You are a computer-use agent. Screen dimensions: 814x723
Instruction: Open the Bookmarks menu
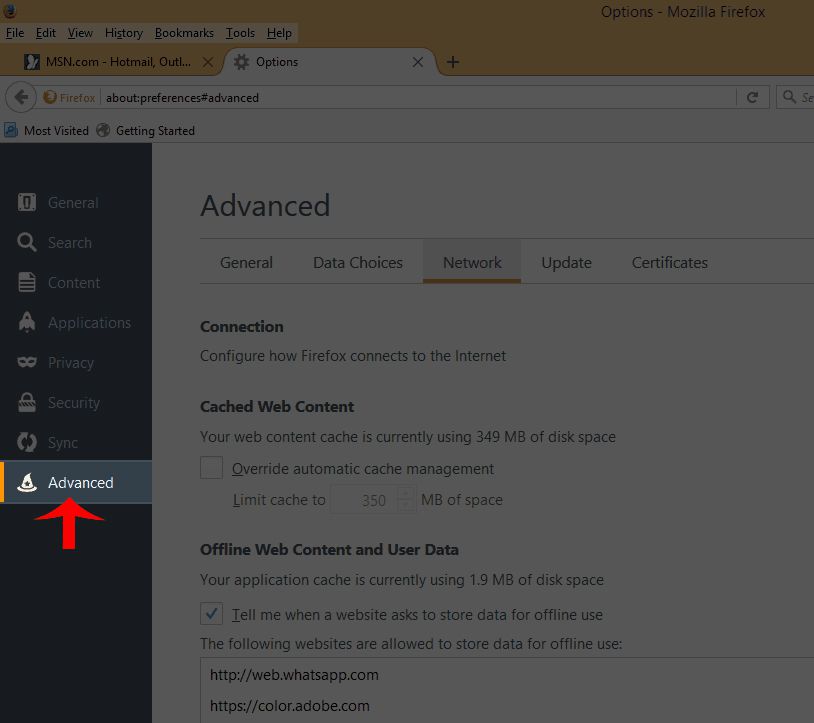pos(184,33)
